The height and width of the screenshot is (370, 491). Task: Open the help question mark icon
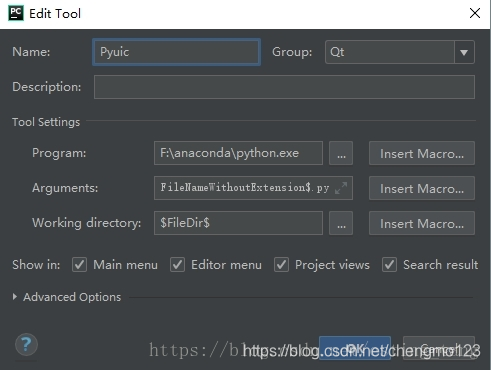coord(26,345)
